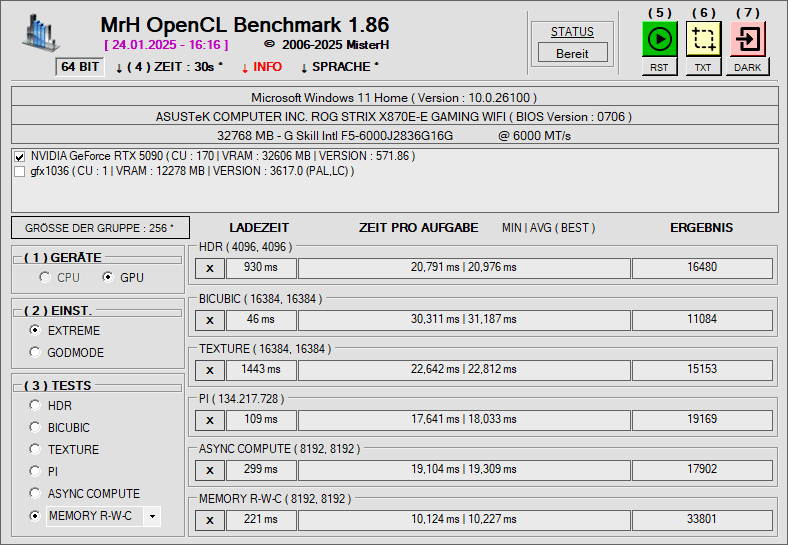The image size is (788, 545).
Task: Select the GODMODE setting
Action: click(x=35, y=352)
